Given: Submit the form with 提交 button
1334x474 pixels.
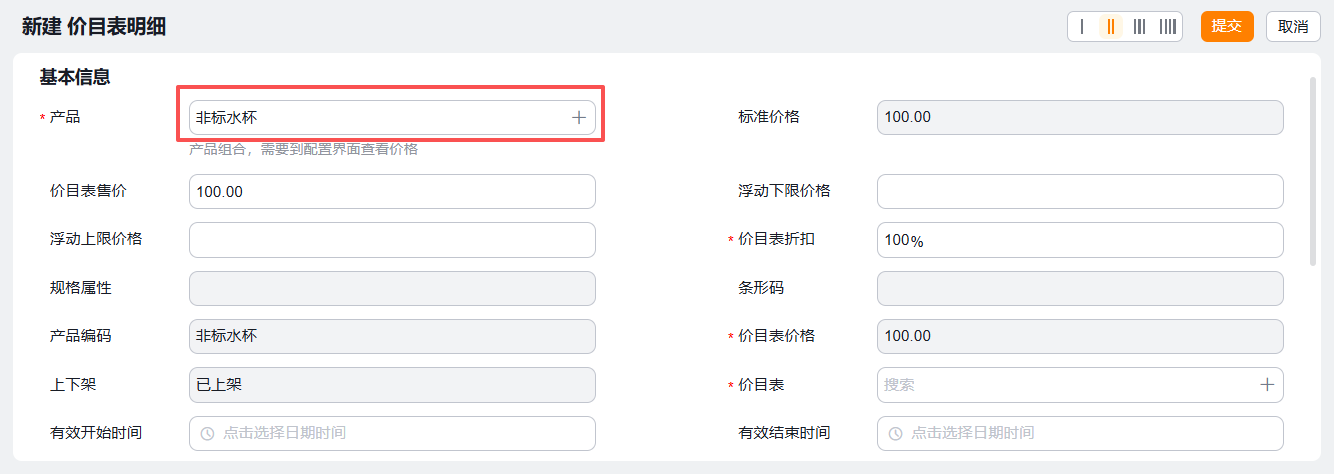Looking at the screenshot, I should click(x=1227, y=27).
